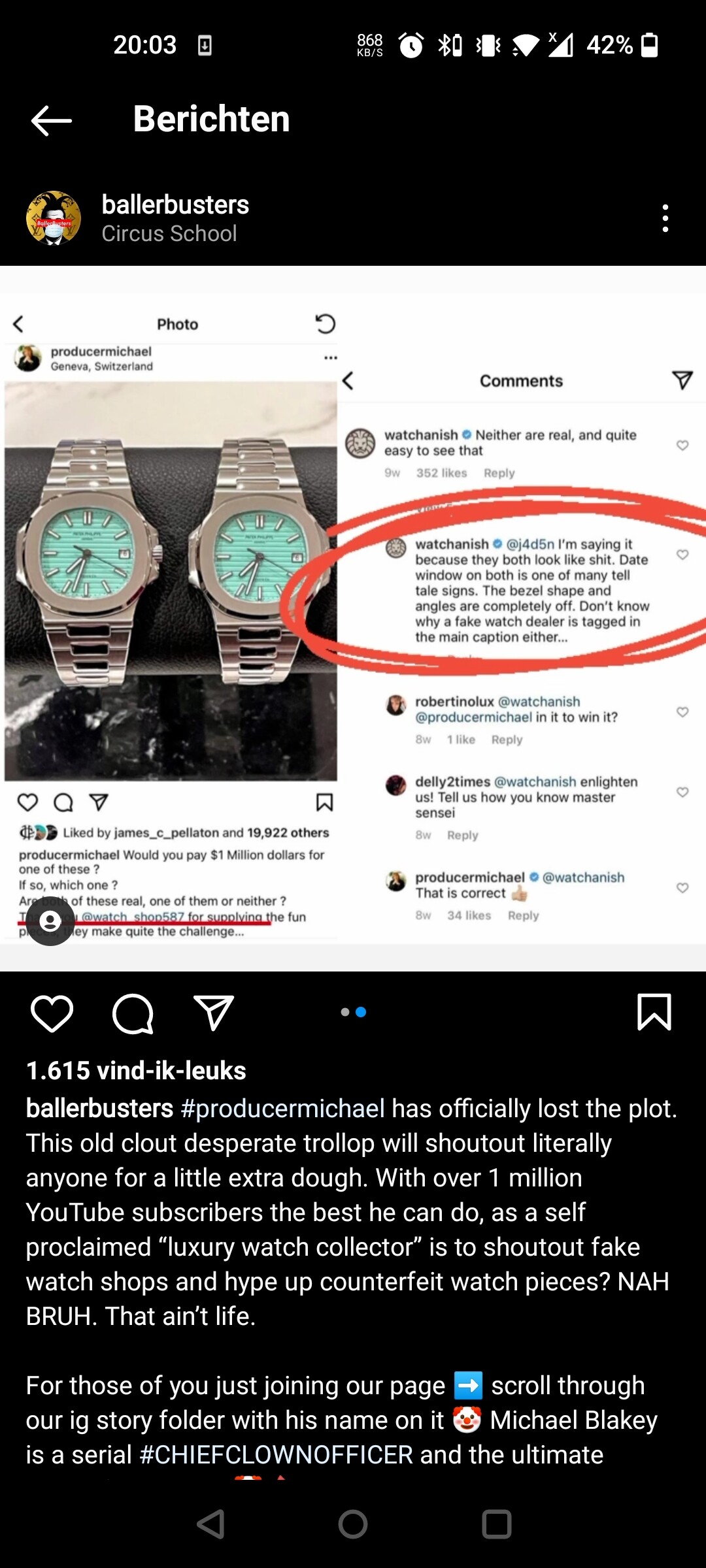Image resolution: width=706 pixels, height=1568 pixels.
Task: Tap the tagged people icon on photo
Action: coord(50,921)
